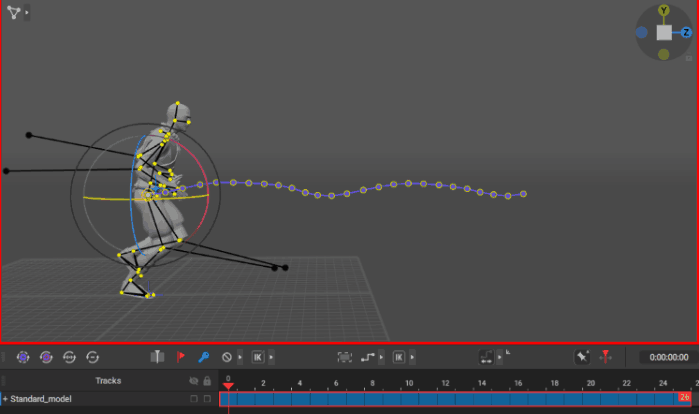Click the dashed rectangle frame icon
Image resolution: width=699 pixels, height=414 pixels.
point(345,357)
